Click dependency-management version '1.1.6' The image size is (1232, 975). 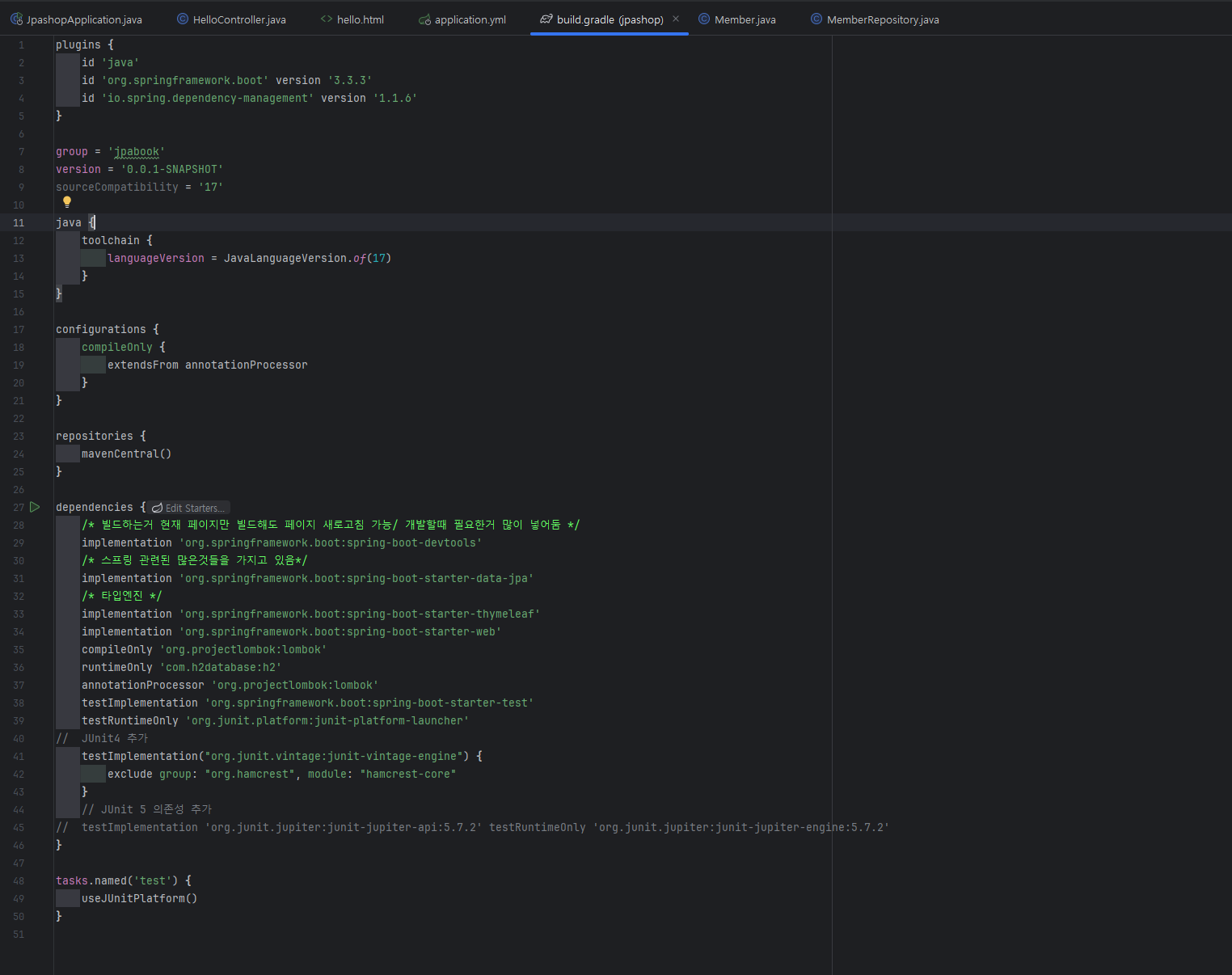click(x=395, y=98)
